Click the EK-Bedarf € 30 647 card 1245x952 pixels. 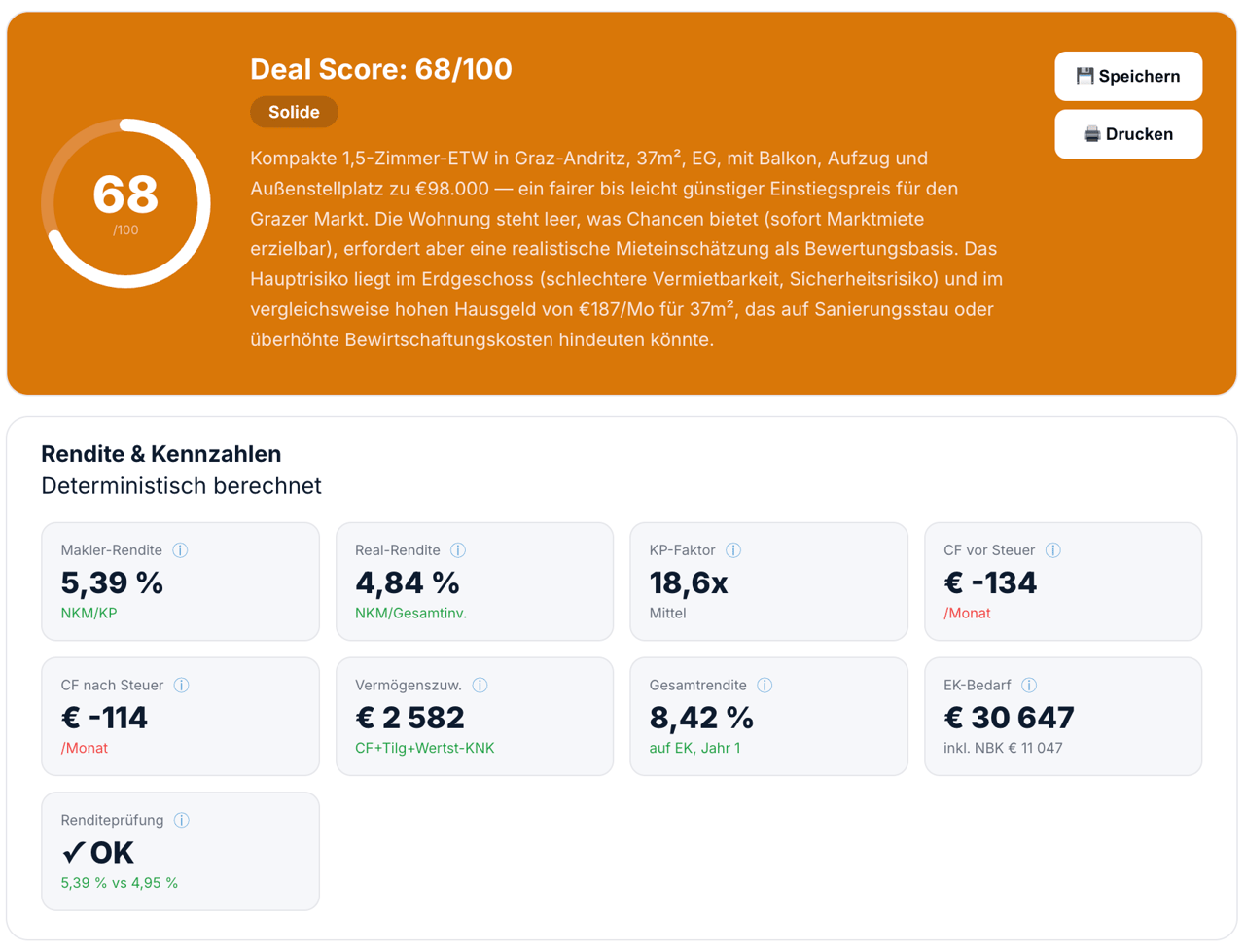(1063, 717)
